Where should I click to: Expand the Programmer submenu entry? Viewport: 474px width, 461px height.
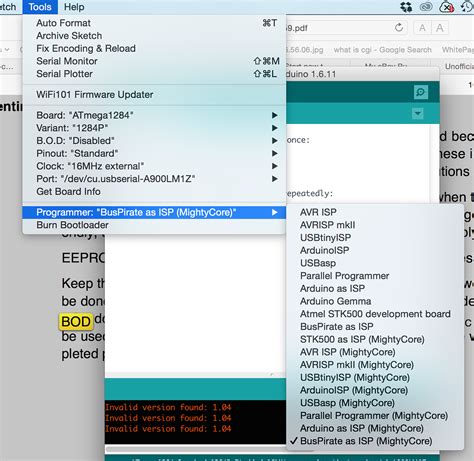coord(154,212)
